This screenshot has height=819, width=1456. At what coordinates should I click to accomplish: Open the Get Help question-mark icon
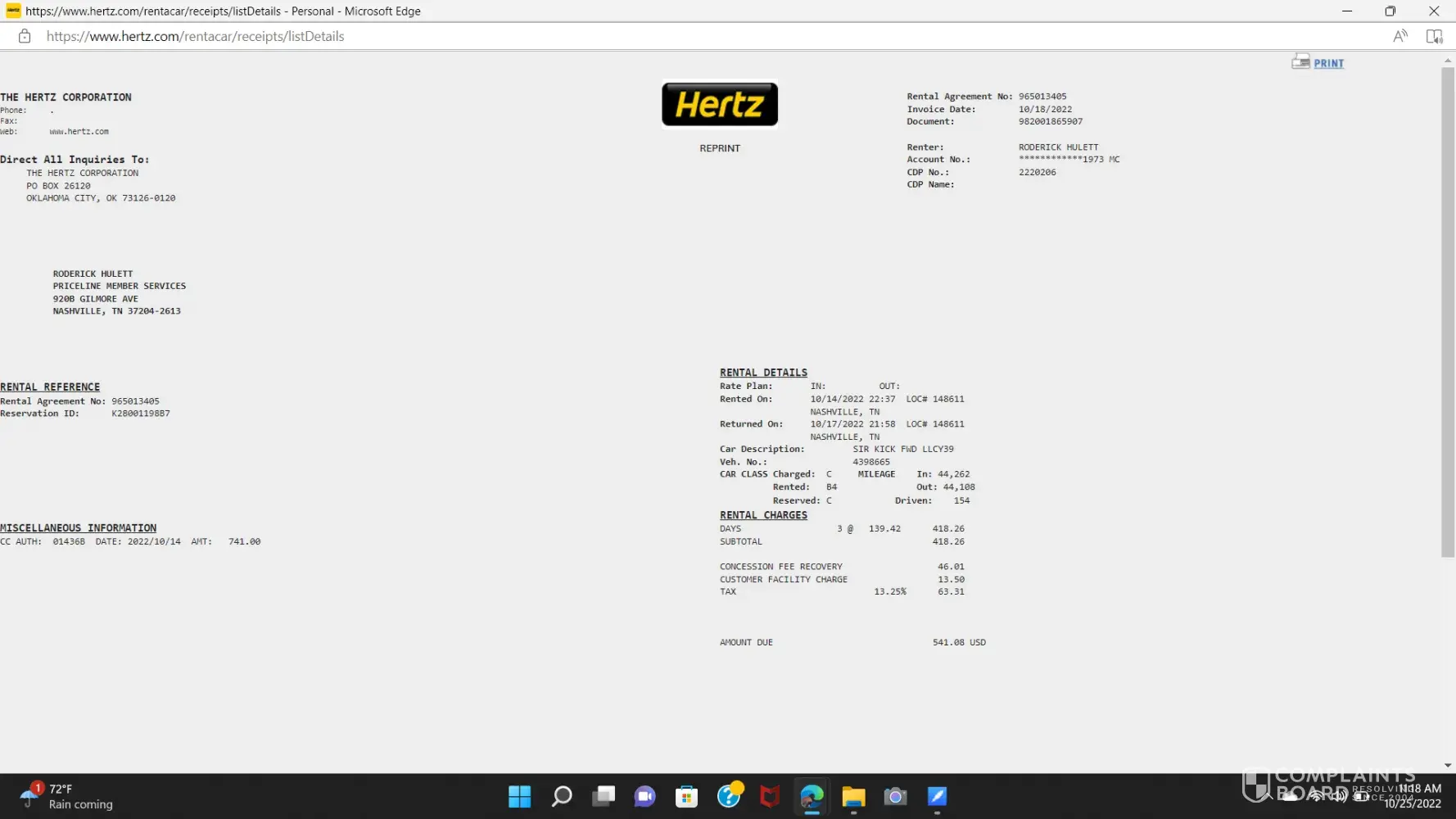click(x=729, y=794)
